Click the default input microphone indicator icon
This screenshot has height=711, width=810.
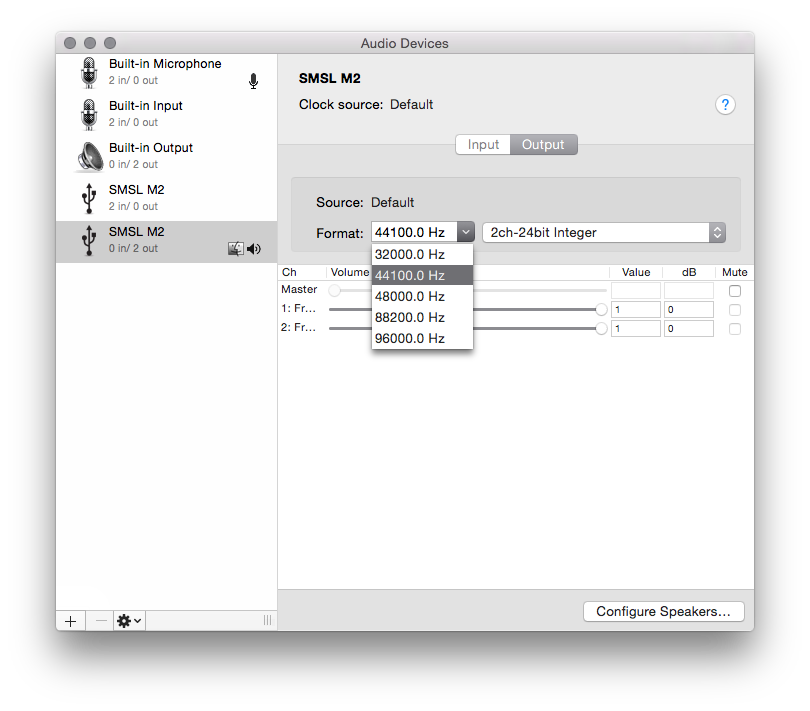click(253, 81)
